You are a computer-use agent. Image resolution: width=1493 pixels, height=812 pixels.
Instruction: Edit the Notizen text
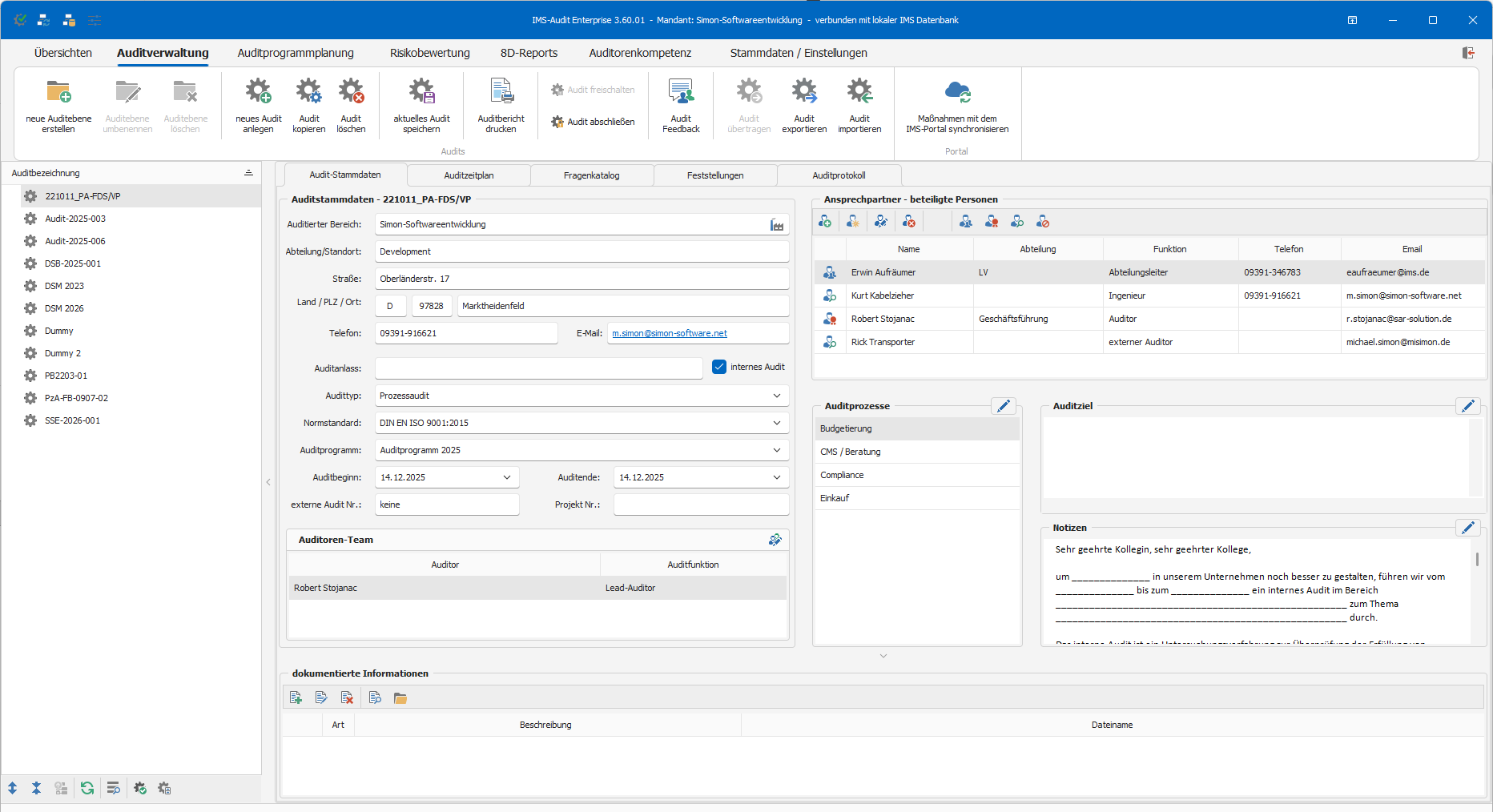click(x=1467, y=528)
